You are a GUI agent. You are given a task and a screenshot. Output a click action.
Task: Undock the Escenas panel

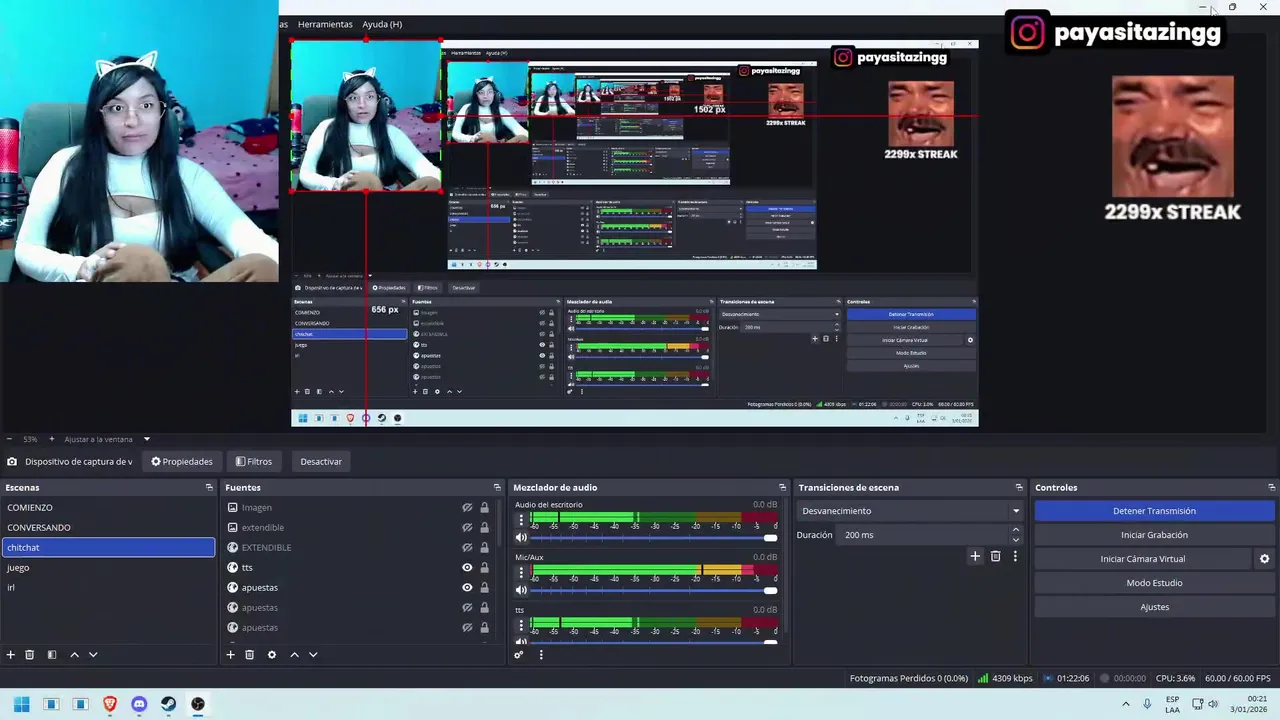[x=209, y=488]
